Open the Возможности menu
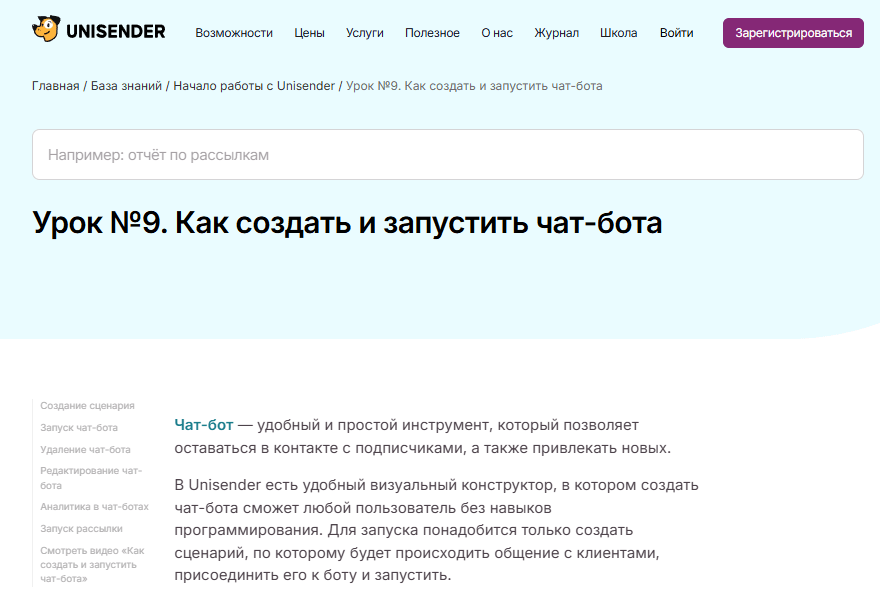The height and width of the screenshot is (605, 880). point(234,33)
